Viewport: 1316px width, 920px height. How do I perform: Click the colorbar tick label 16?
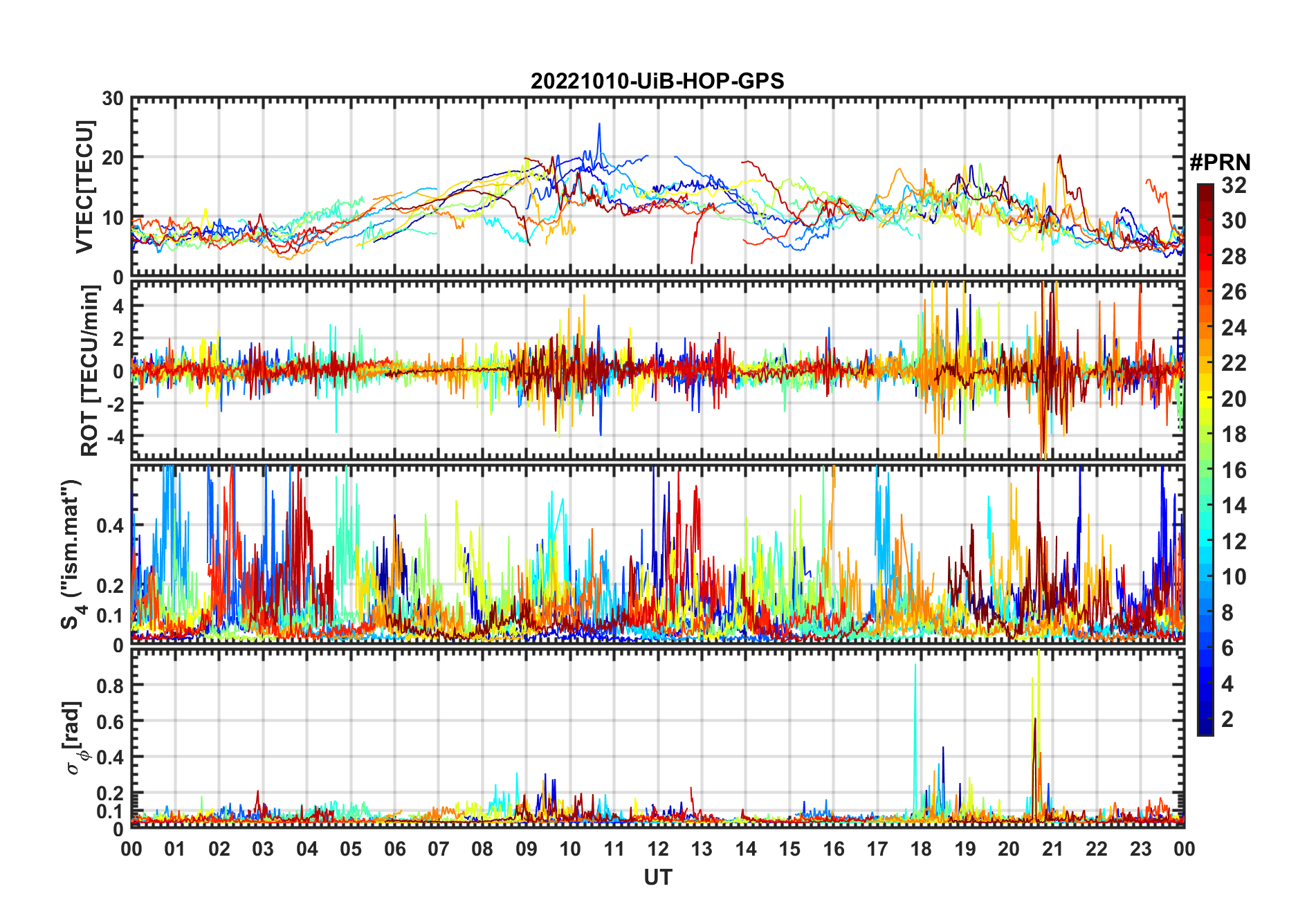coord(1233,470)
